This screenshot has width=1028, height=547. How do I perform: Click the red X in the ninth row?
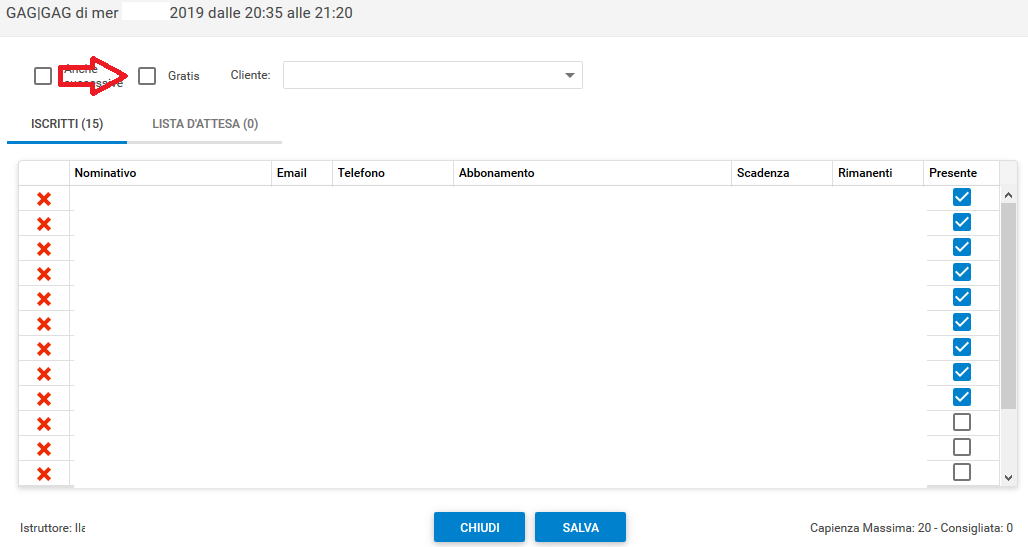coord(44,399)
